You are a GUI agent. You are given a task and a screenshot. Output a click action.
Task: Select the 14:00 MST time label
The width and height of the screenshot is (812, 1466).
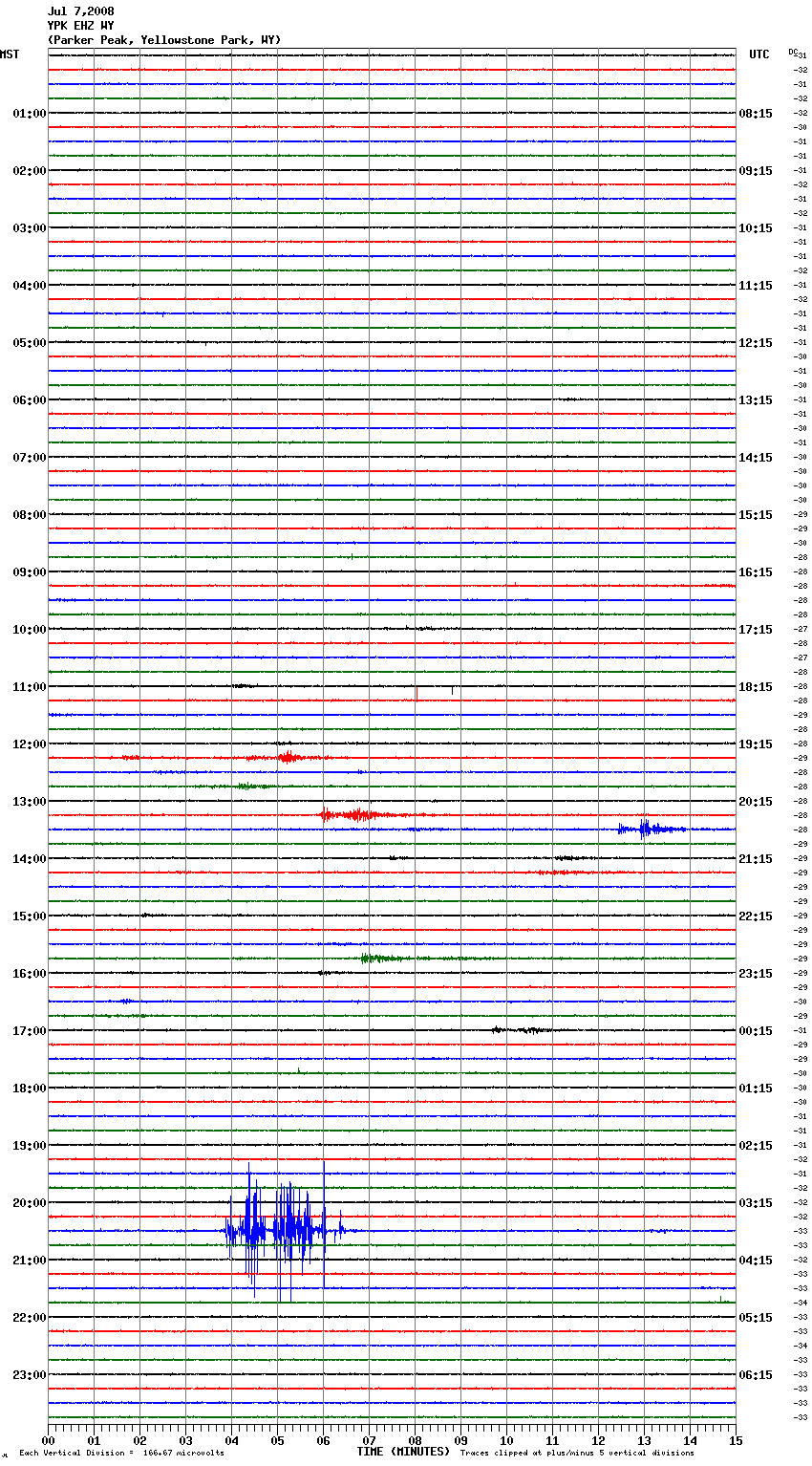[x=30, y=859]
